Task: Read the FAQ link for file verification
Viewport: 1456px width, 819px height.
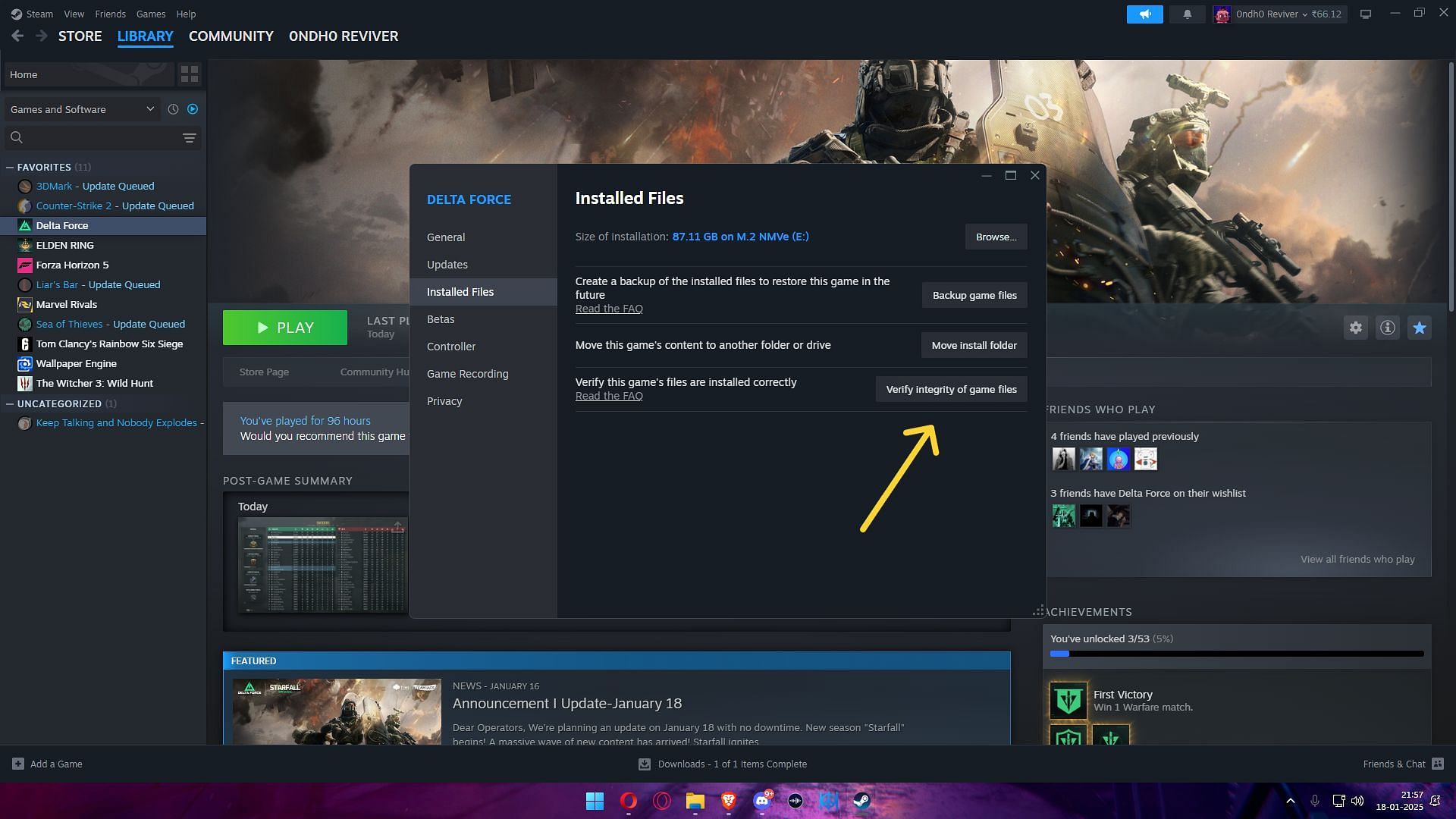Action: (x=608, y=396)
